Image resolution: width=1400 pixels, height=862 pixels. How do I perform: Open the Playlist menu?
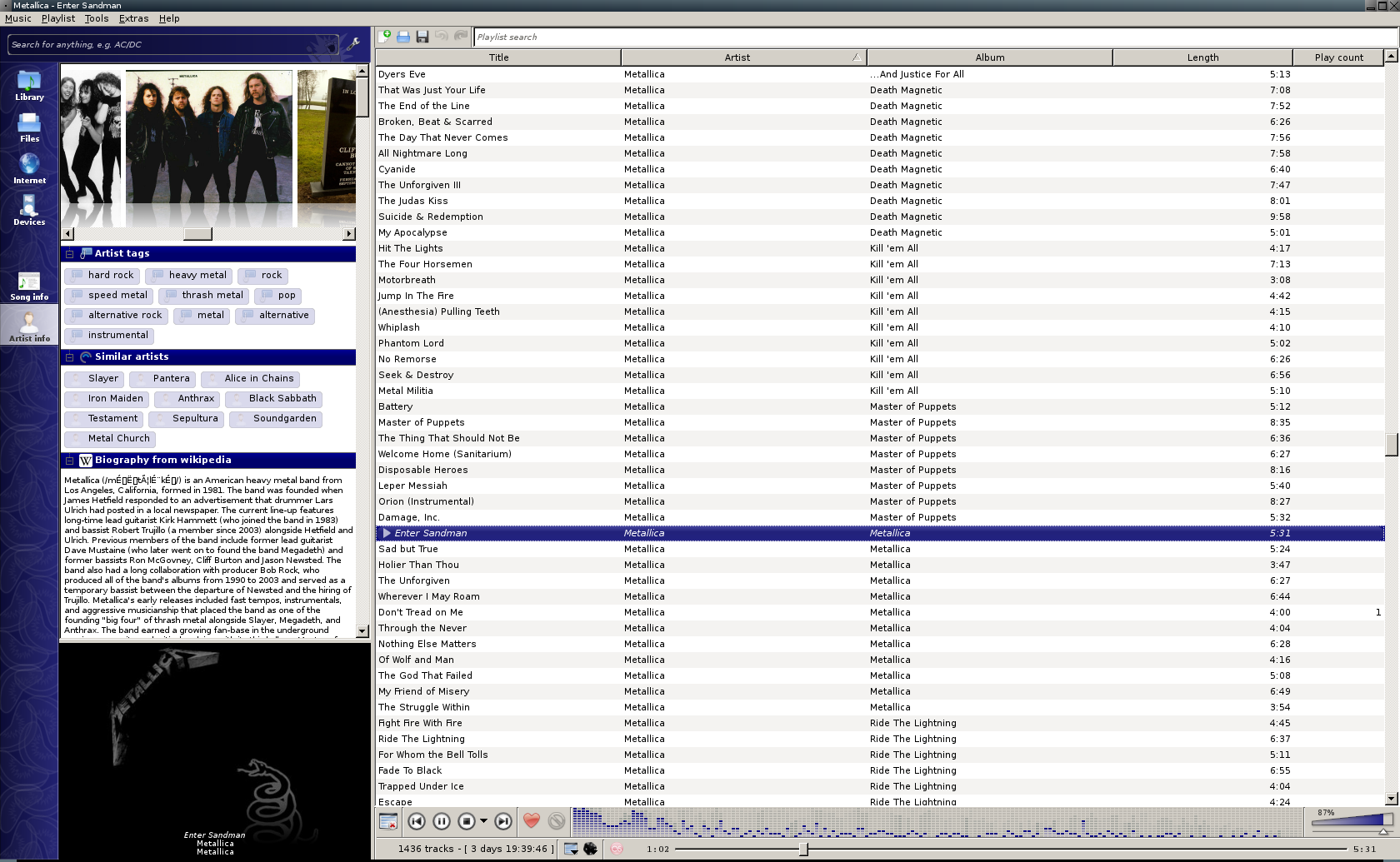point(57,18)
